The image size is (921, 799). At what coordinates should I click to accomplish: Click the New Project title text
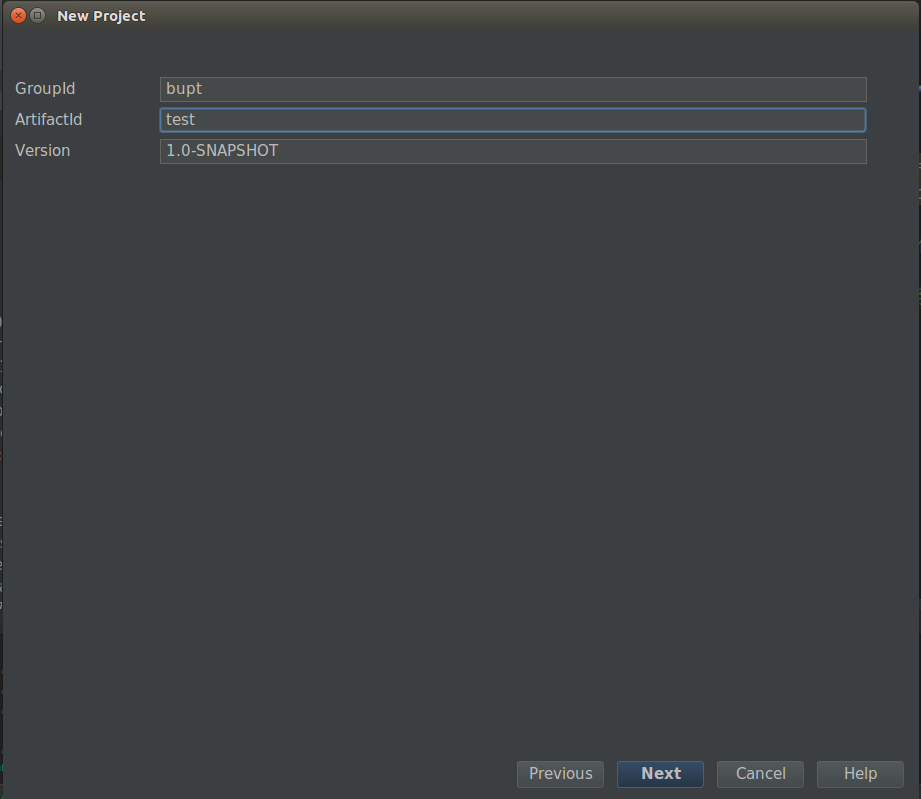(101, 16)
